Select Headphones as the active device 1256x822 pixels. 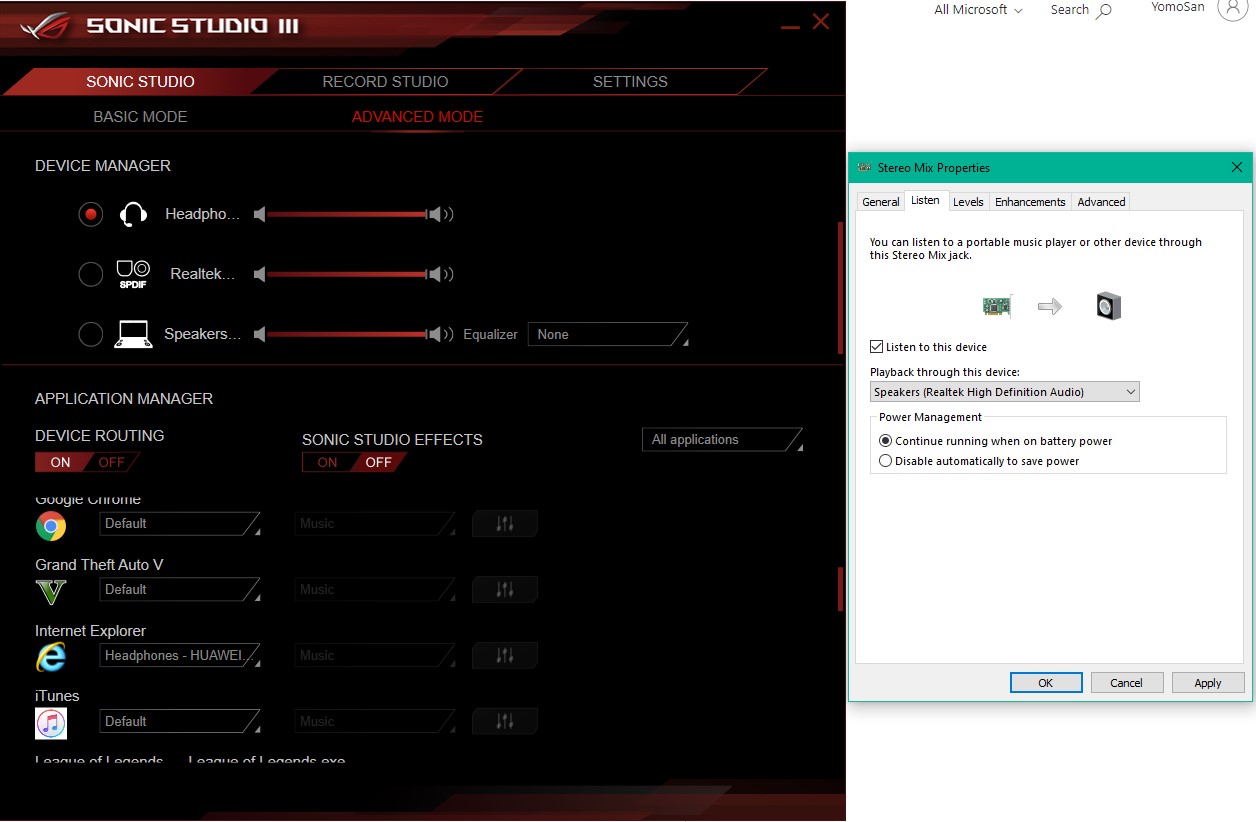pos(91,214)
